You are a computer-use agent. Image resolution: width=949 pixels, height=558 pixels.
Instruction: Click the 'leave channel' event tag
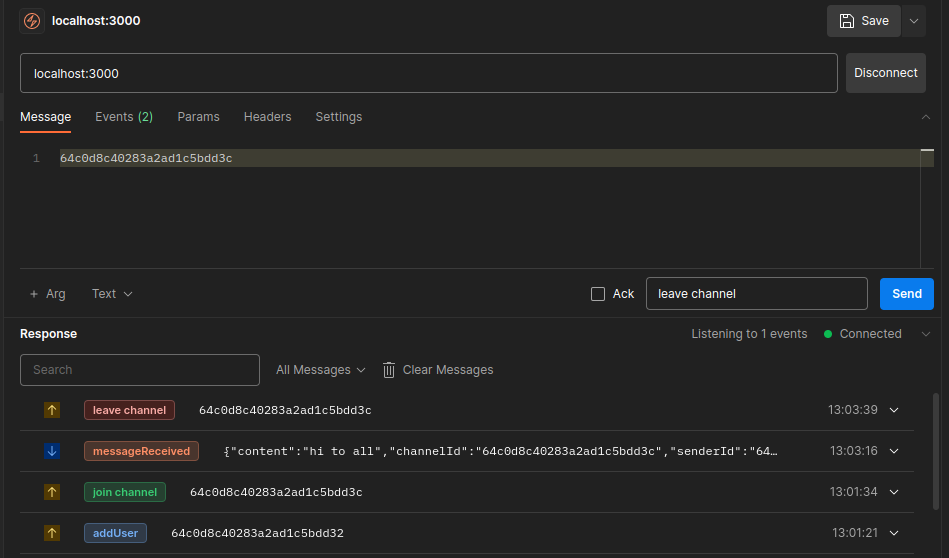click(x=130, y=410)
